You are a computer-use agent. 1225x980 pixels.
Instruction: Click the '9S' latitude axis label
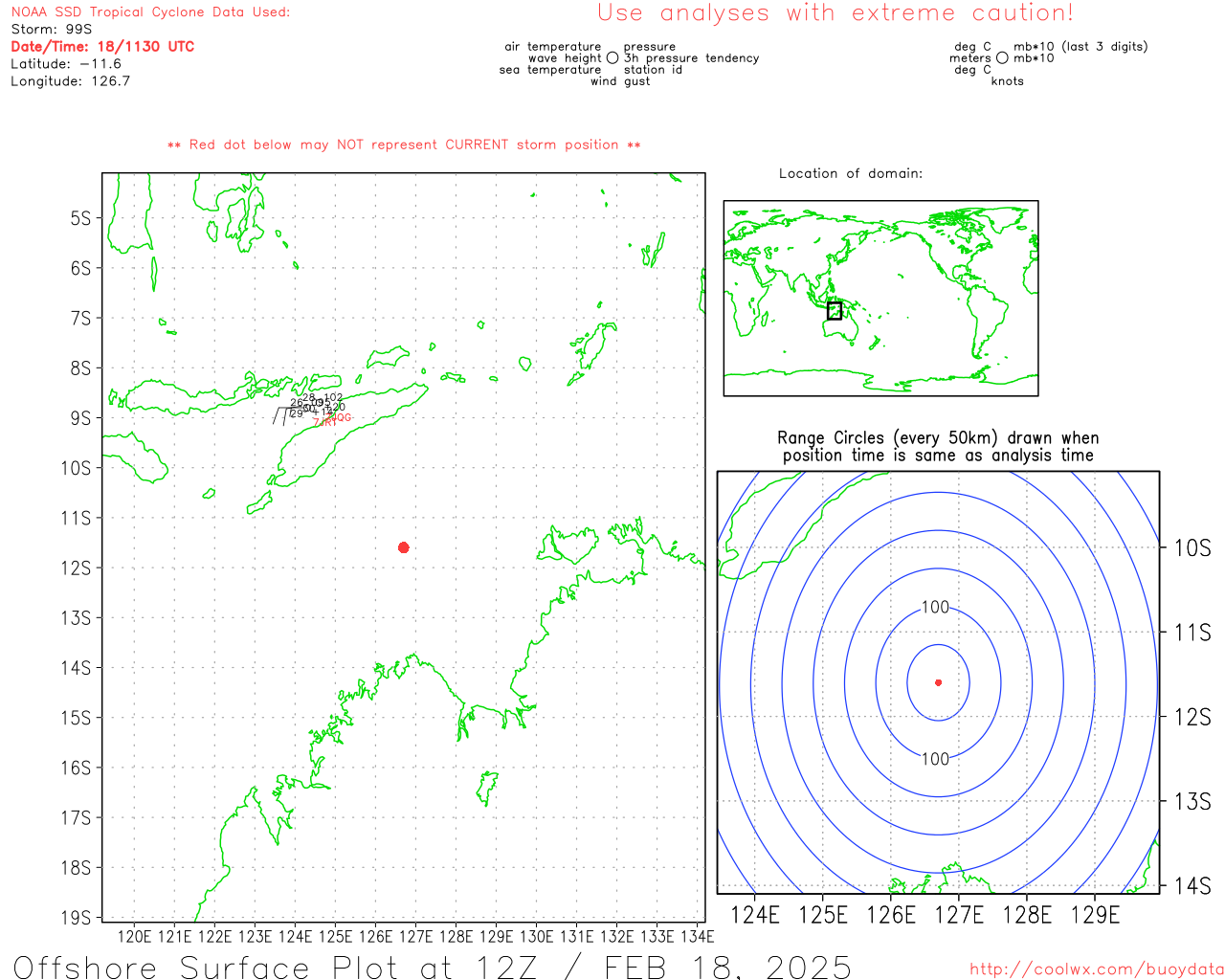coord(80,418)
